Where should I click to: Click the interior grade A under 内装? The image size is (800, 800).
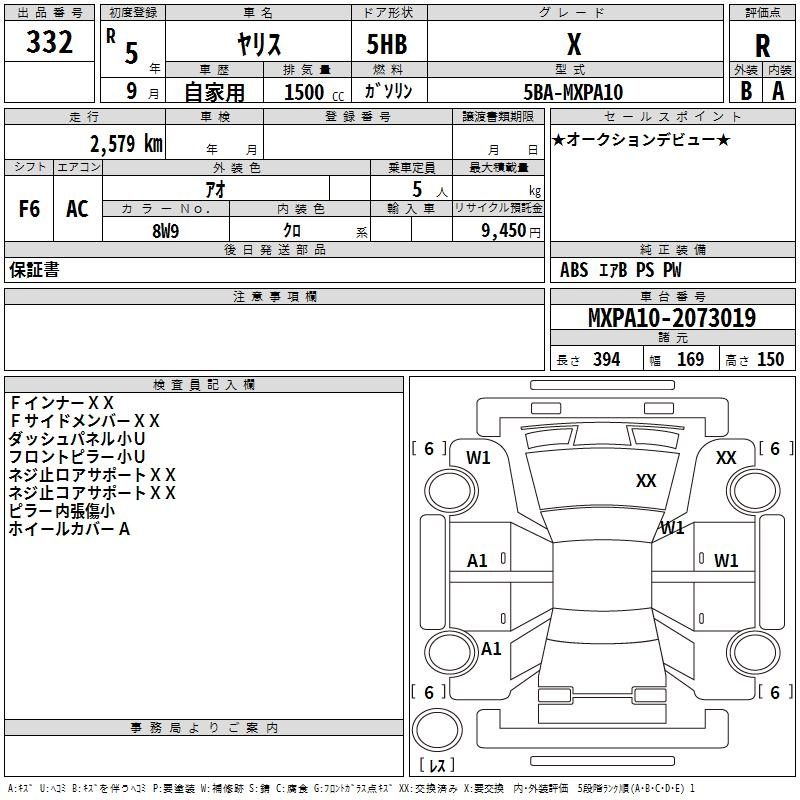tap(778, 91)
